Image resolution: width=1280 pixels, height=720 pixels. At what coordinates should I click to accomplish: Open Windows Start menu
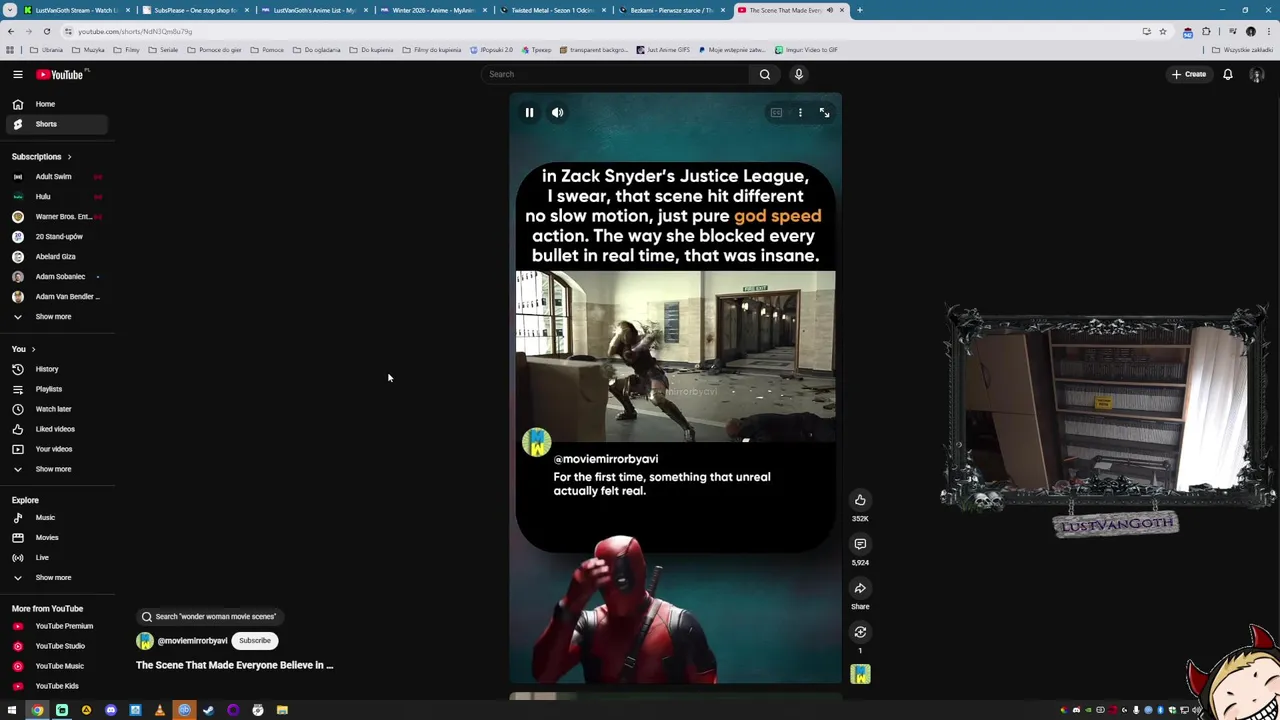(x=12, y=710)
